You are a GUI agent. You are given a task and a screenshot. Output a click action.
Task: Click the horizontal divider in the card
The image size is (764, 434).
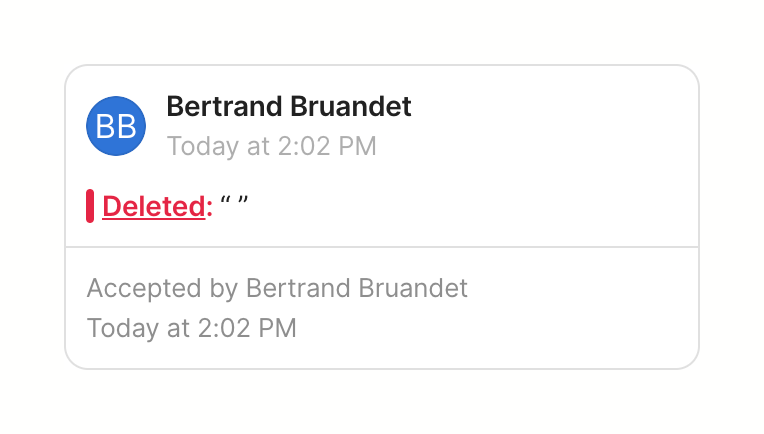tap(382, 246)
